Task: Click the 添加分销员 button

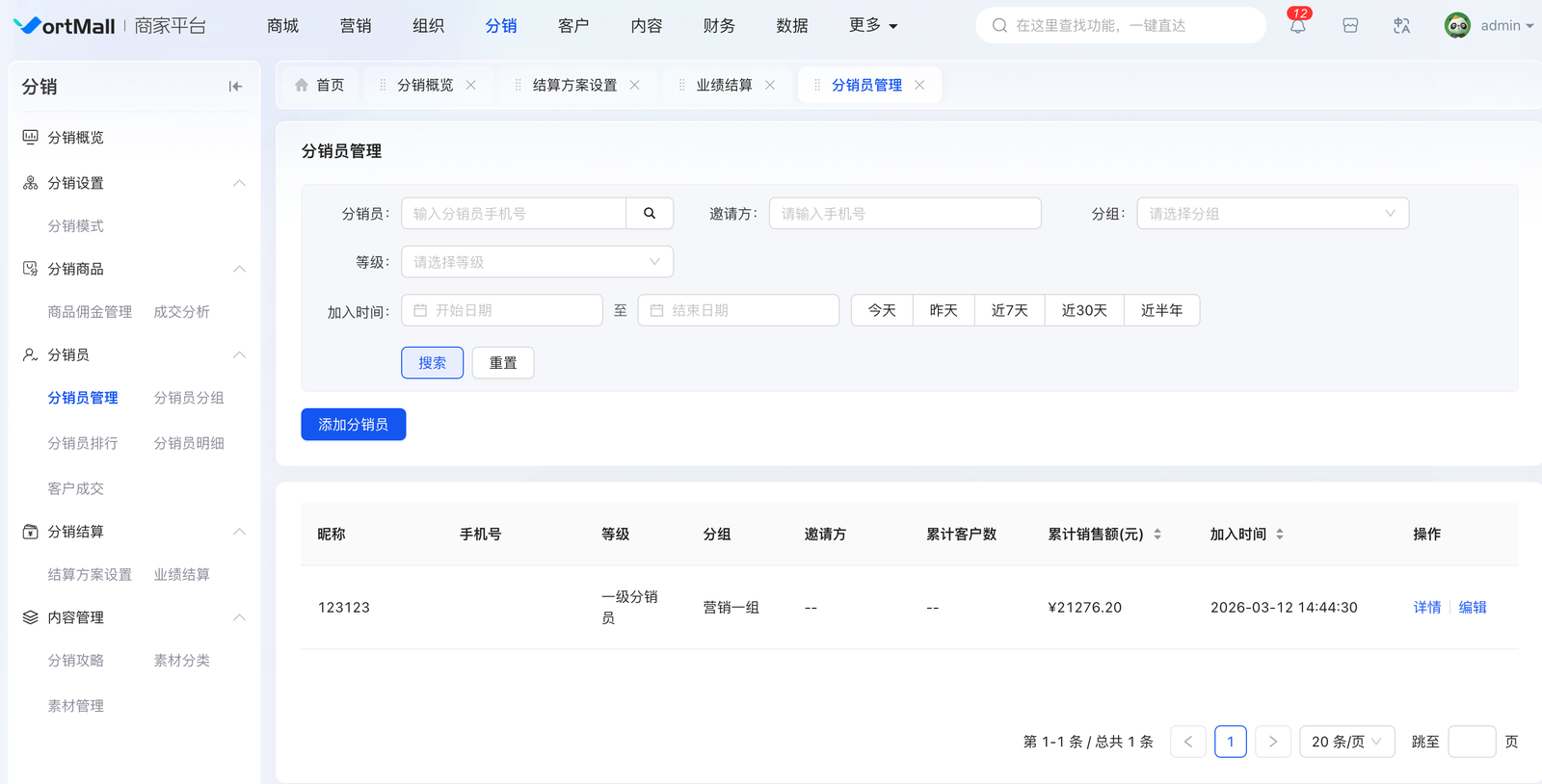Action: click(x=353, y=425)
